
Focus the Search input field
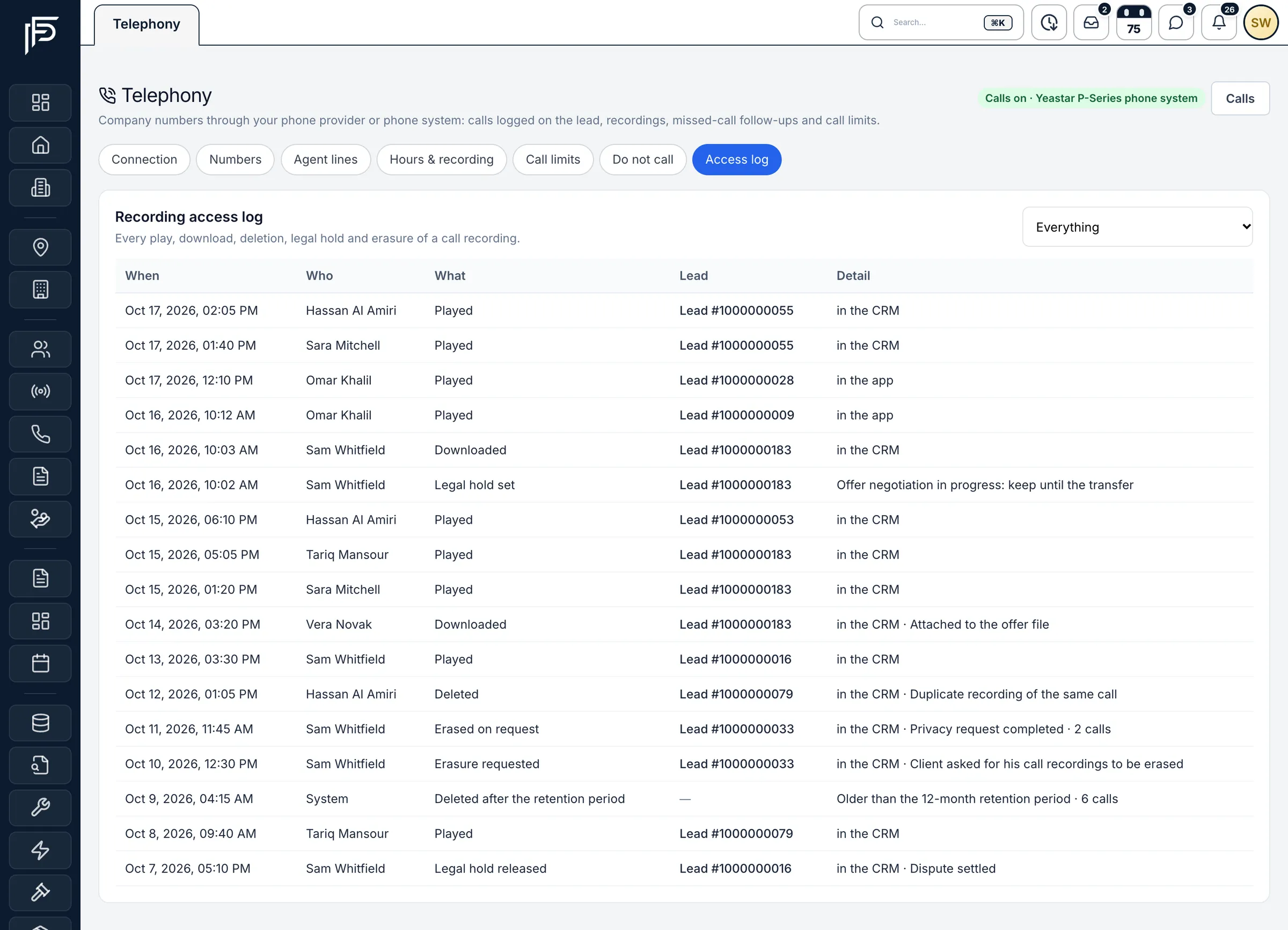941,23
